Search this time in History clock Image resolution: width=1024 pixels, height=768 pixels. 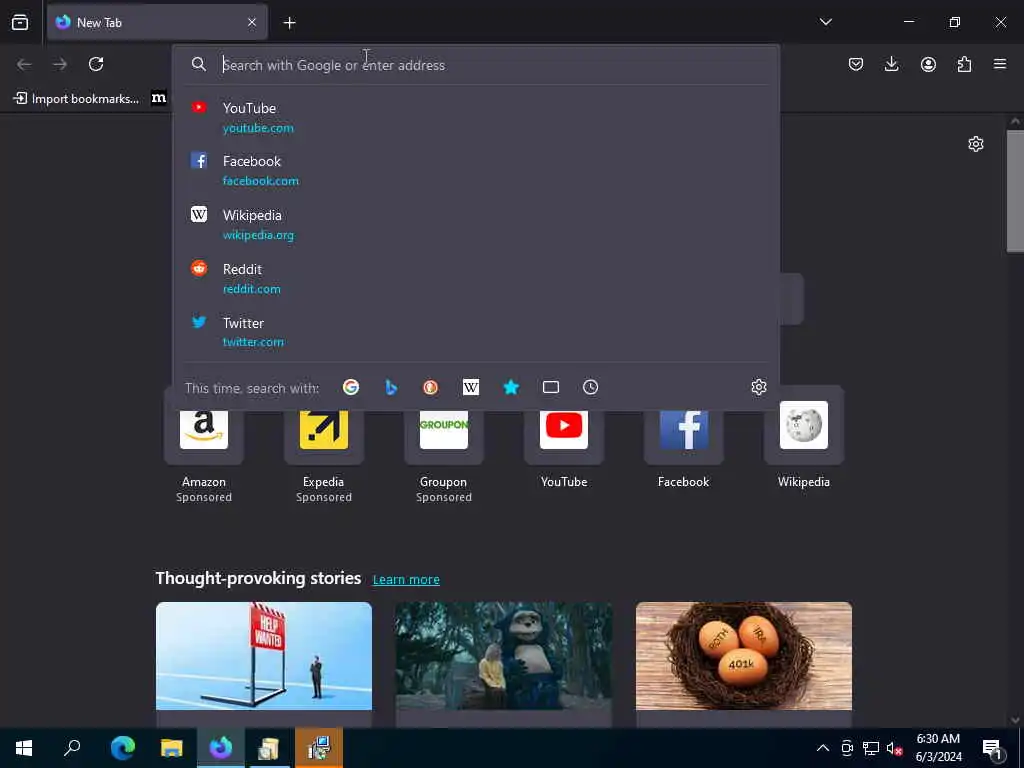coord(590,387)
